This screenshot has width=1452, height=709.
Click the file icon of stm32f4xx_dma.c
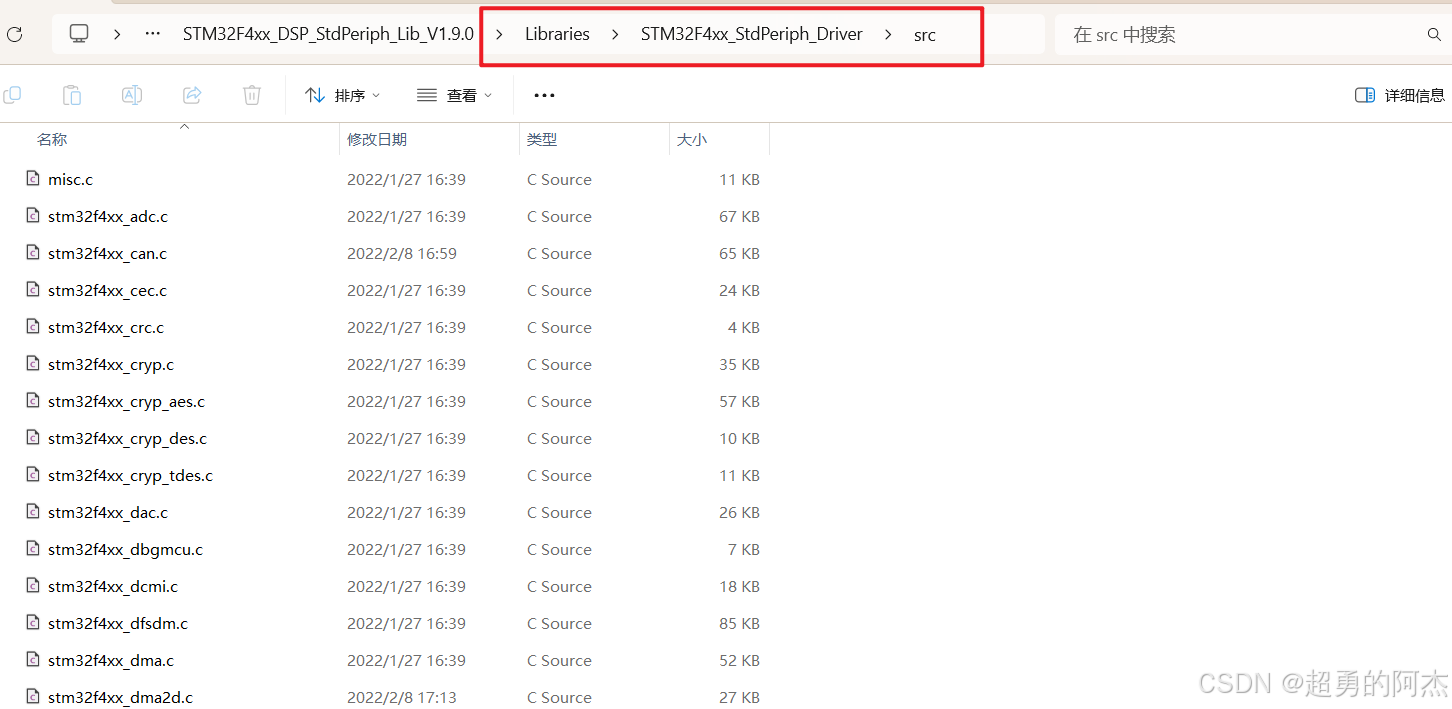coord(33,660)
